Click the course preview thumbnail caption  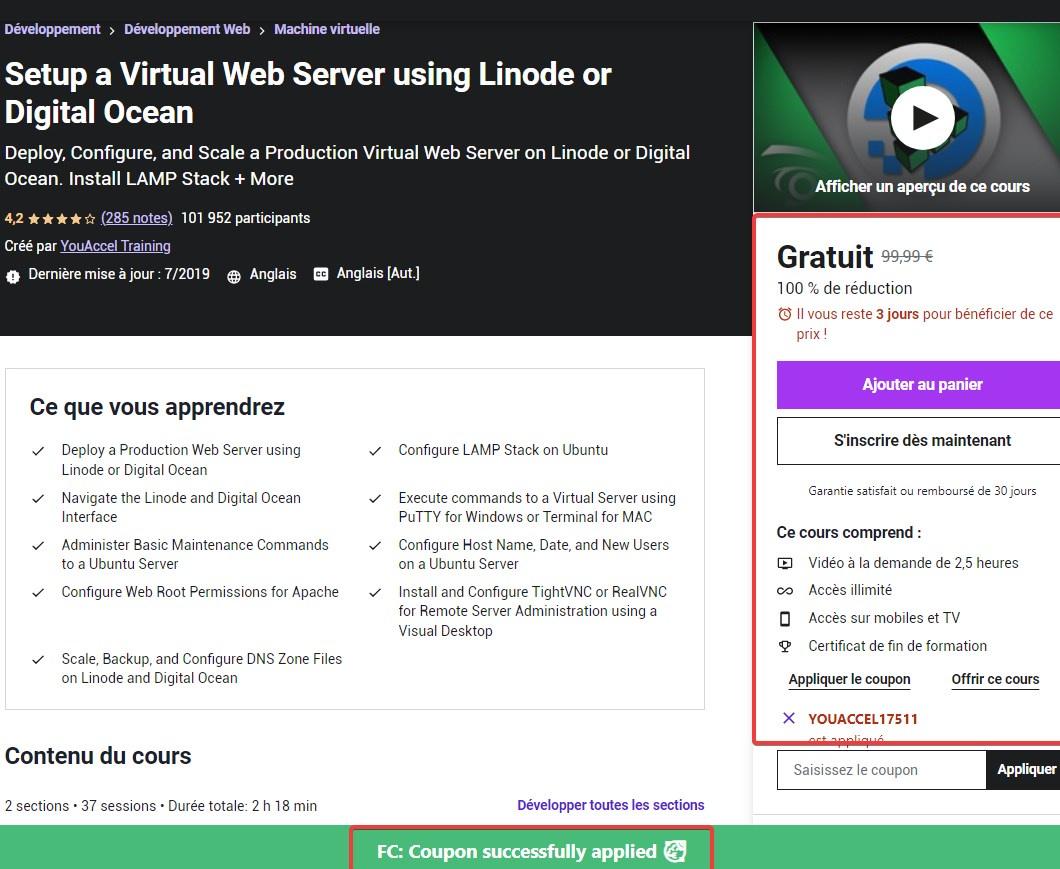tap(922, 186)
